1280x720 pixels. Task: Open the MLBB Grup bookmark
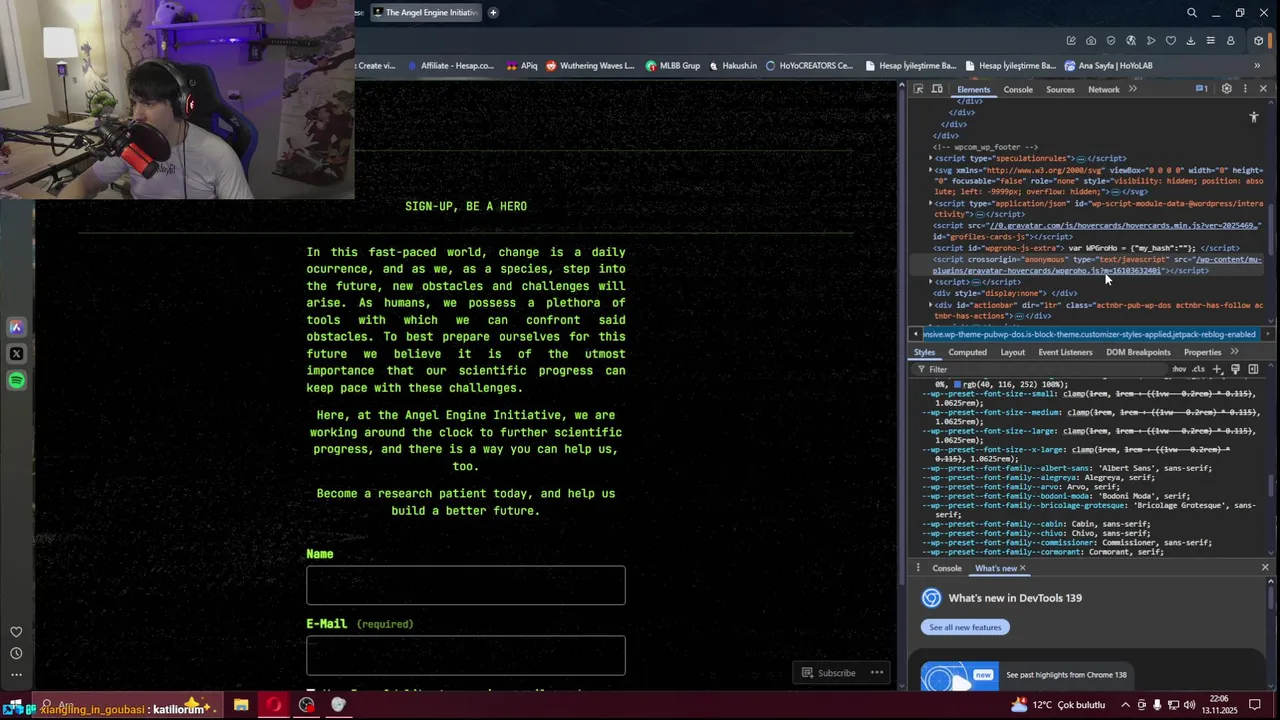coord(673,66)
